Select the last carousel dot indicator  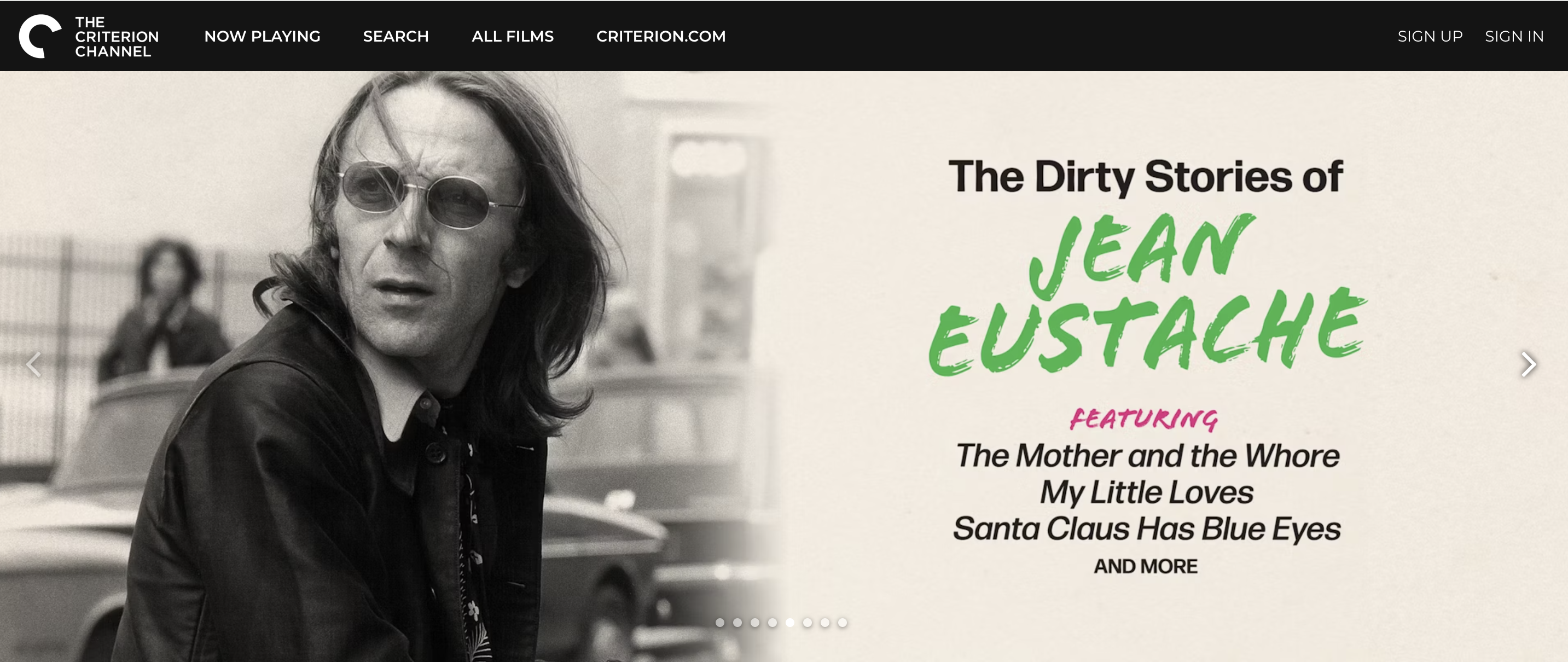843,623
